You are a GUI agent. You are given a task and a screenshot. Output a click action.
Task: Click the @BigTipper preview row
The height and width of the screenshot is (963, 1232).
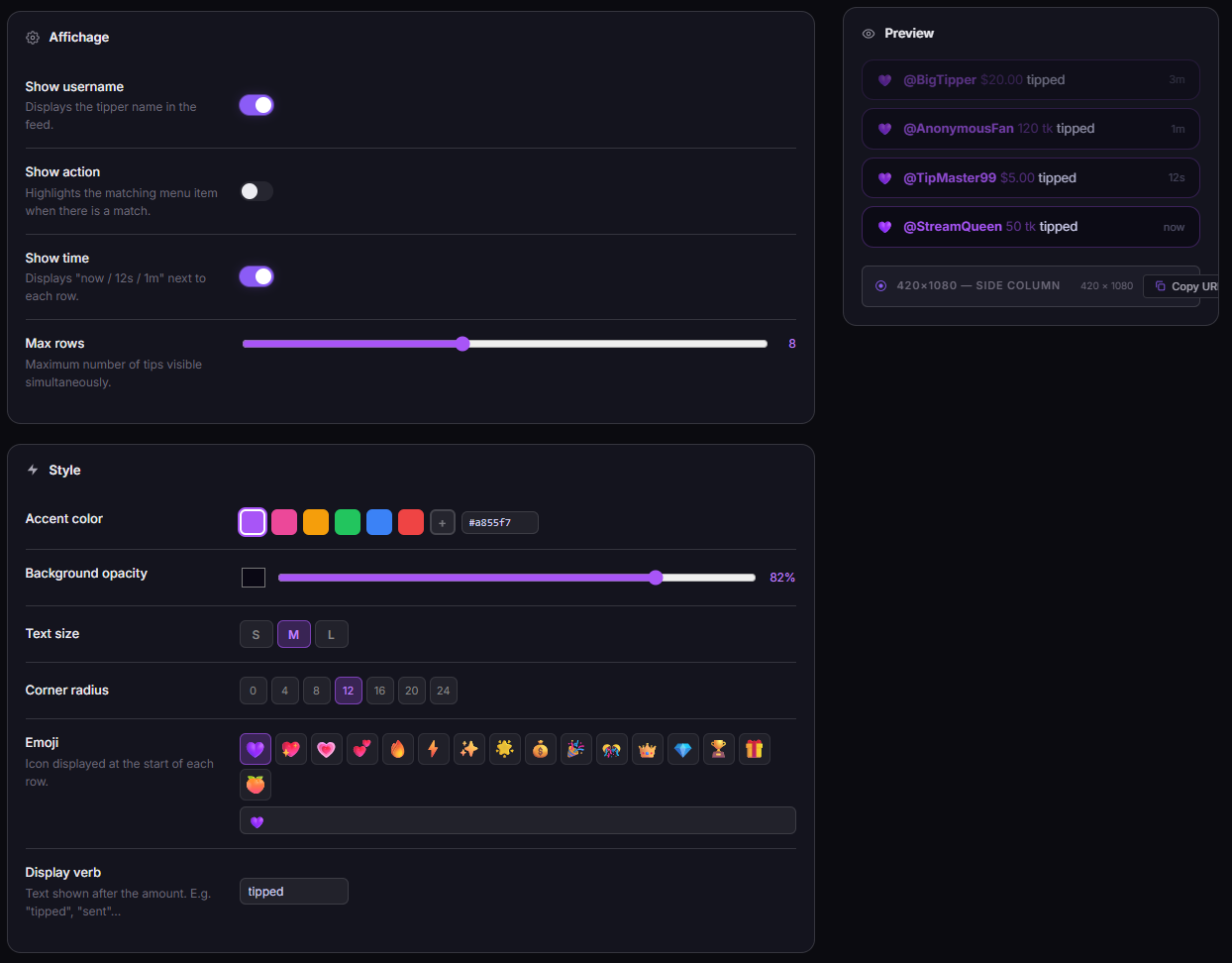click(x=1031, y=80)
